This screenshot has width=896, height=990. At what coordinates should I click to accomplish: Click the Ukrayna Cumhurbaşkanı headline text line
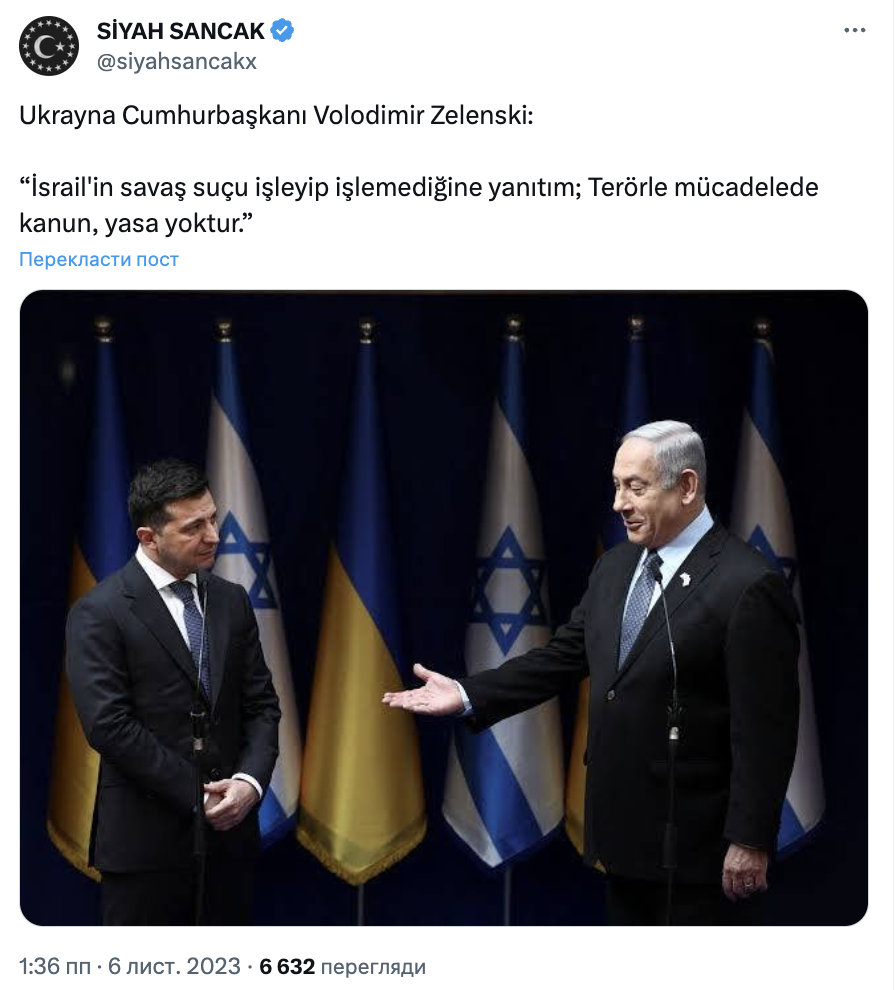coord(276,116)
